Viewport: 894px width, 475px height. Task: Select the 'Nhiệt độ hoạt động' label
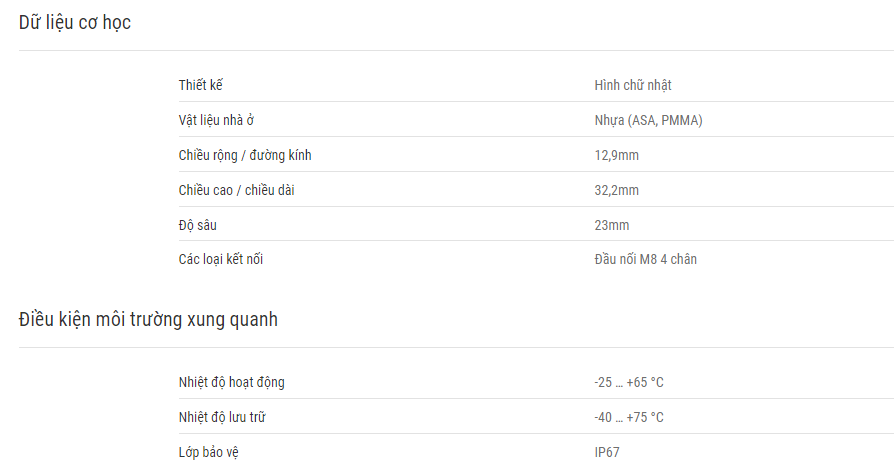pos(231,382)
